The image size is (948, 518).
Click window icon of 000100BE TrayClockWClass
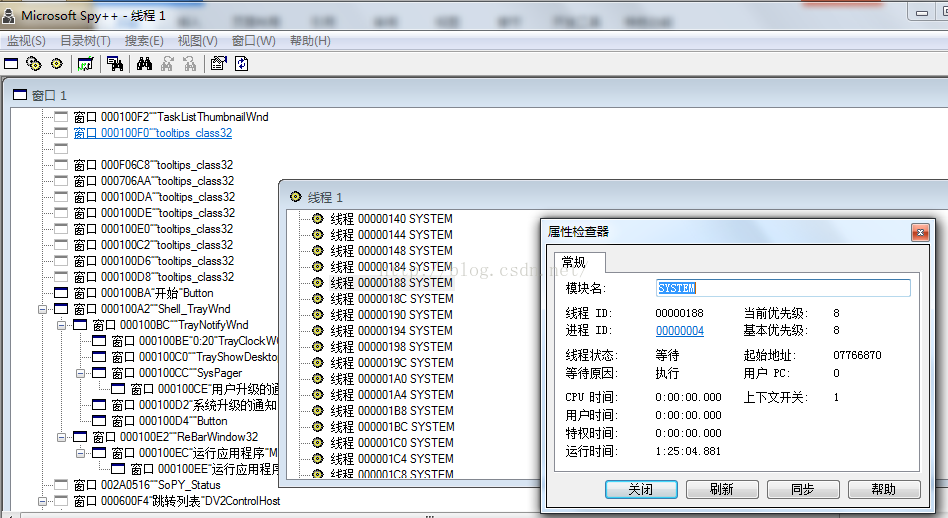click(99, 341)
